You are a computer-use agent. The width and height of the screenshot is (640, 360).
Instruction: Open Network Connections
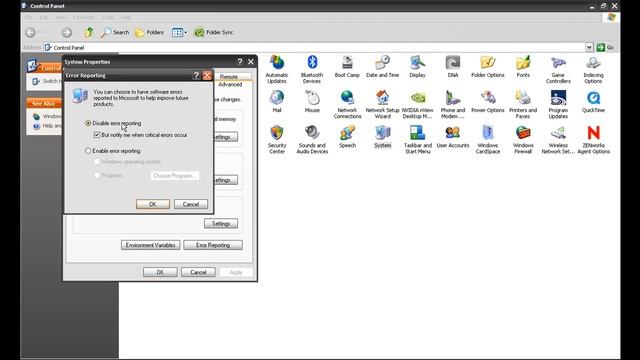pos(347,104)
